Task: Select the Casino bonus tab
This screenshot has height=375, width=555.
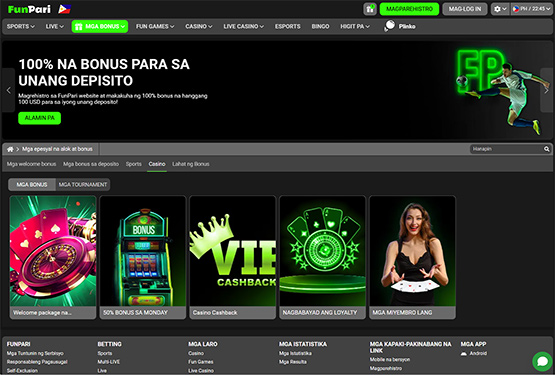Action: point(157,164)
